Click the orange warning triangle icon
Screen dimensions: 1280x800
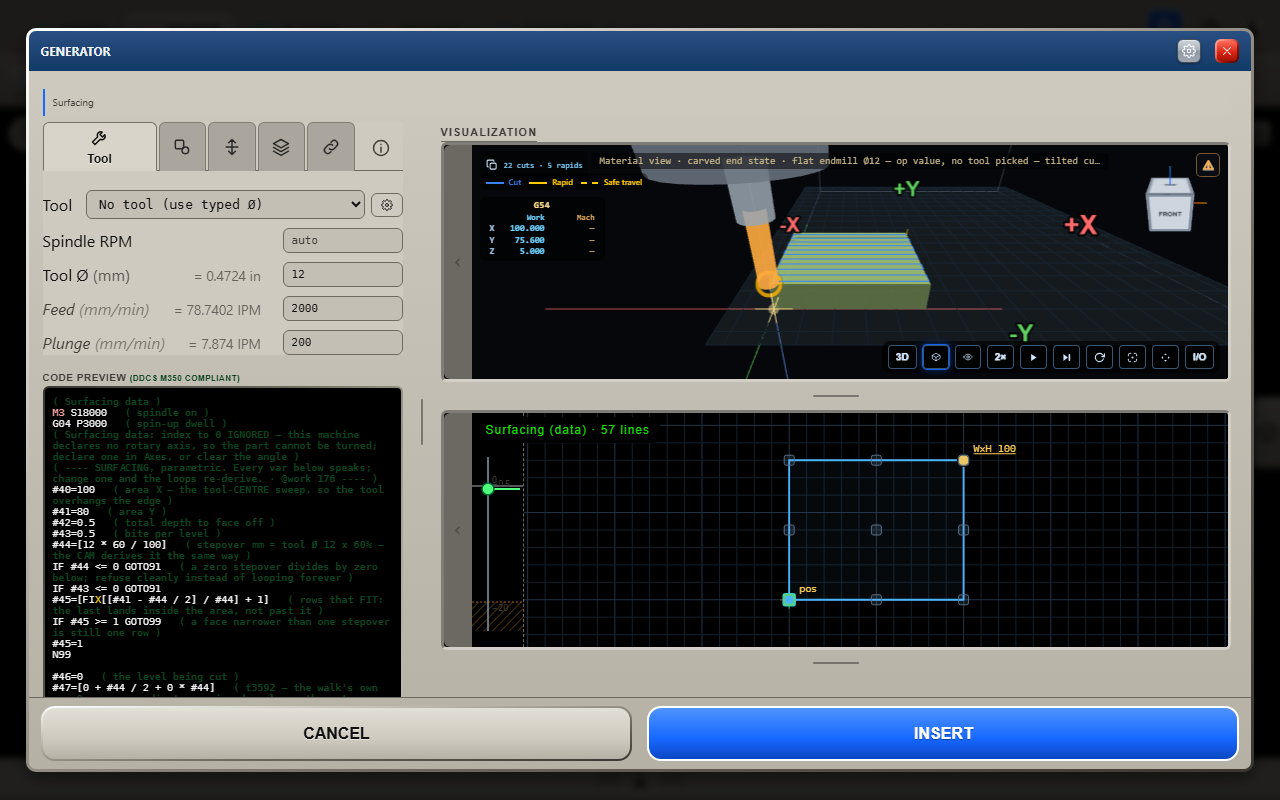[1207, 165]
